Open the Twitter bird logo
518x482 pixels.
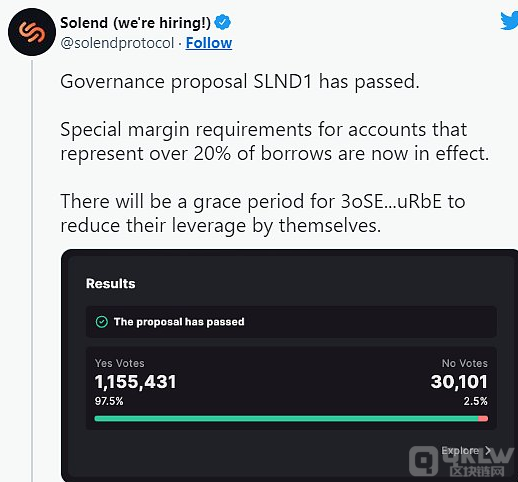coord(509,21)
